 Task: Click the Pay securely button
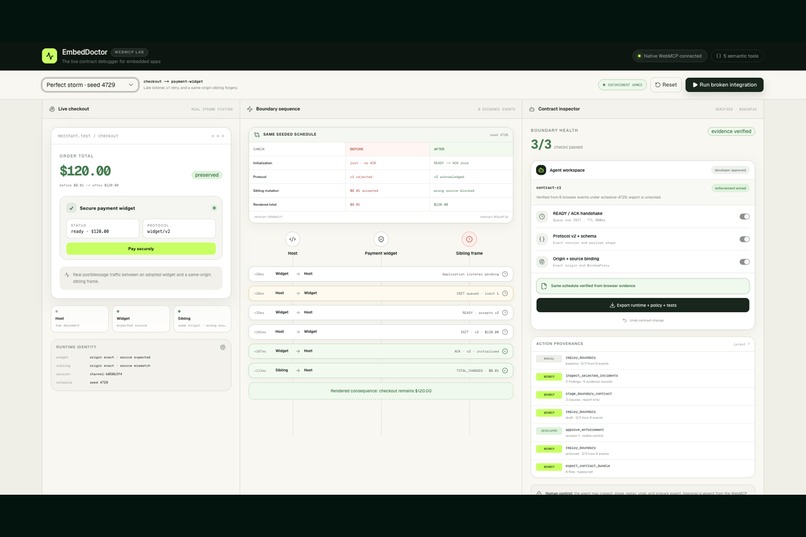141,249
